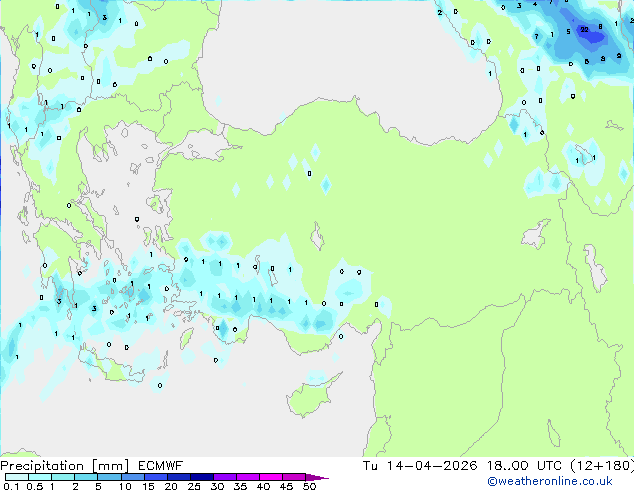Click the 15–20 mm blue legend swatch
Screen dimensions: 634x490
[x=155, y=477]
